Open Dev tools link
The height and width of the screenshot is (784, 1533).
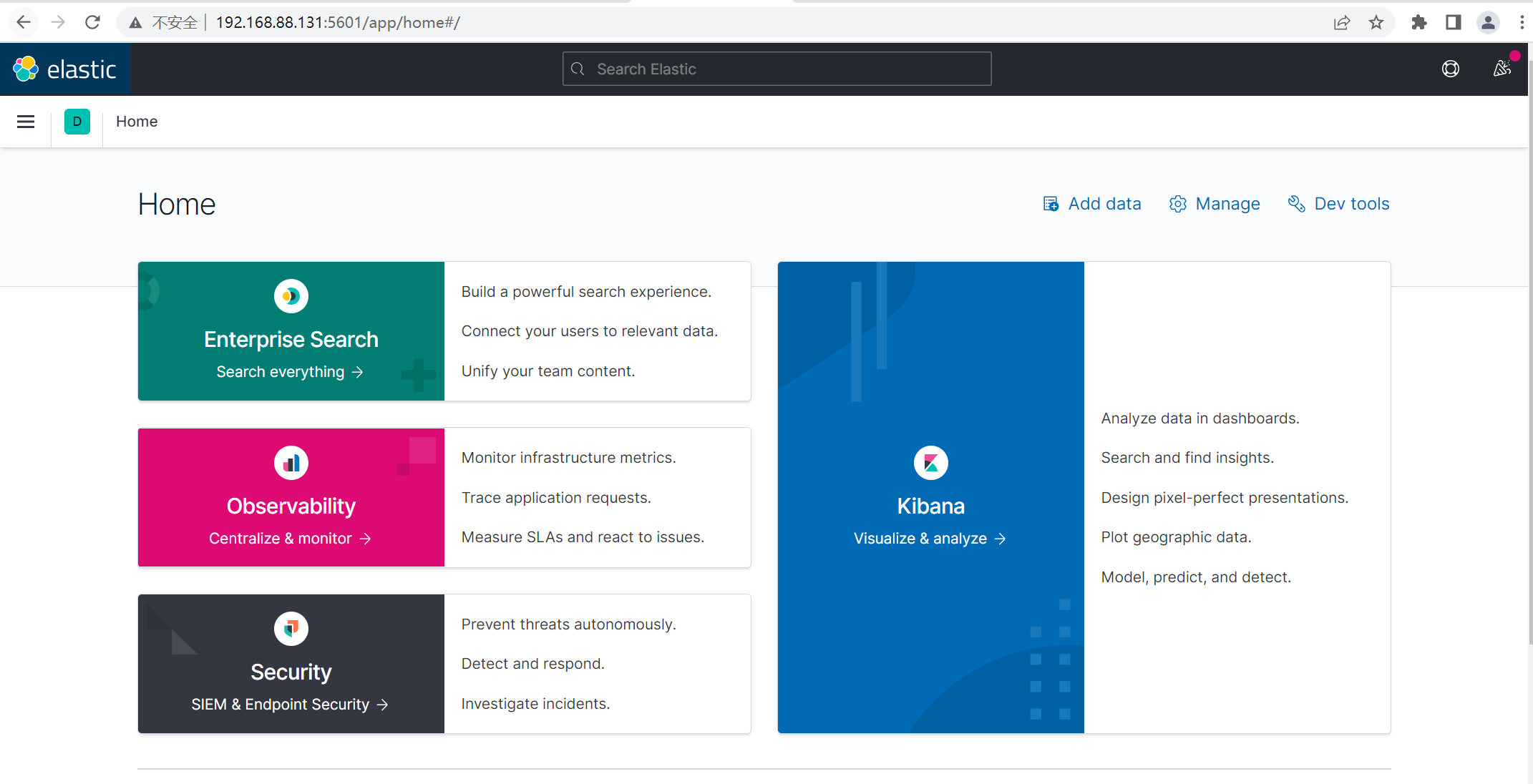pyautogui.click(x=1339, y=204)
